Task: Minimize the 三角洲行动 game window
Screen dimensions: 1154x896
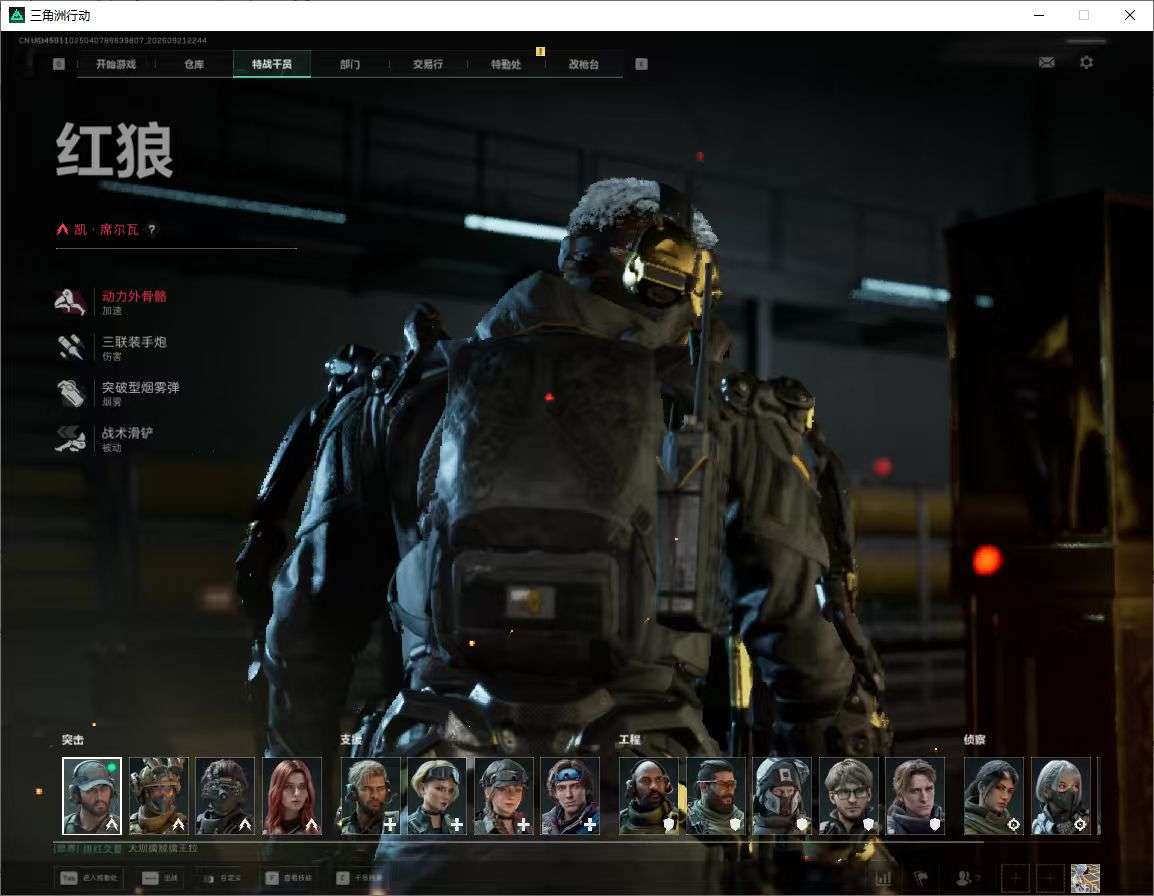Action: 1039,15
